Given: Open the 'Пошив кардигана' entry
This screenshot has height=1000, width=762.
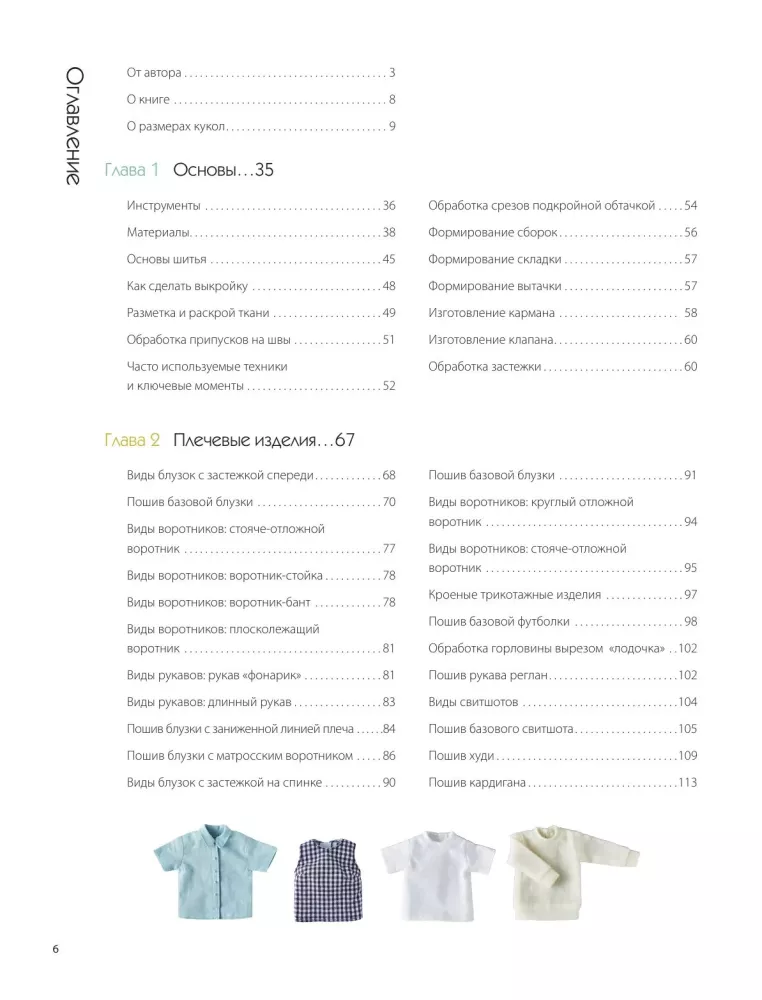Looking at the screenshot, I should 562,783.
